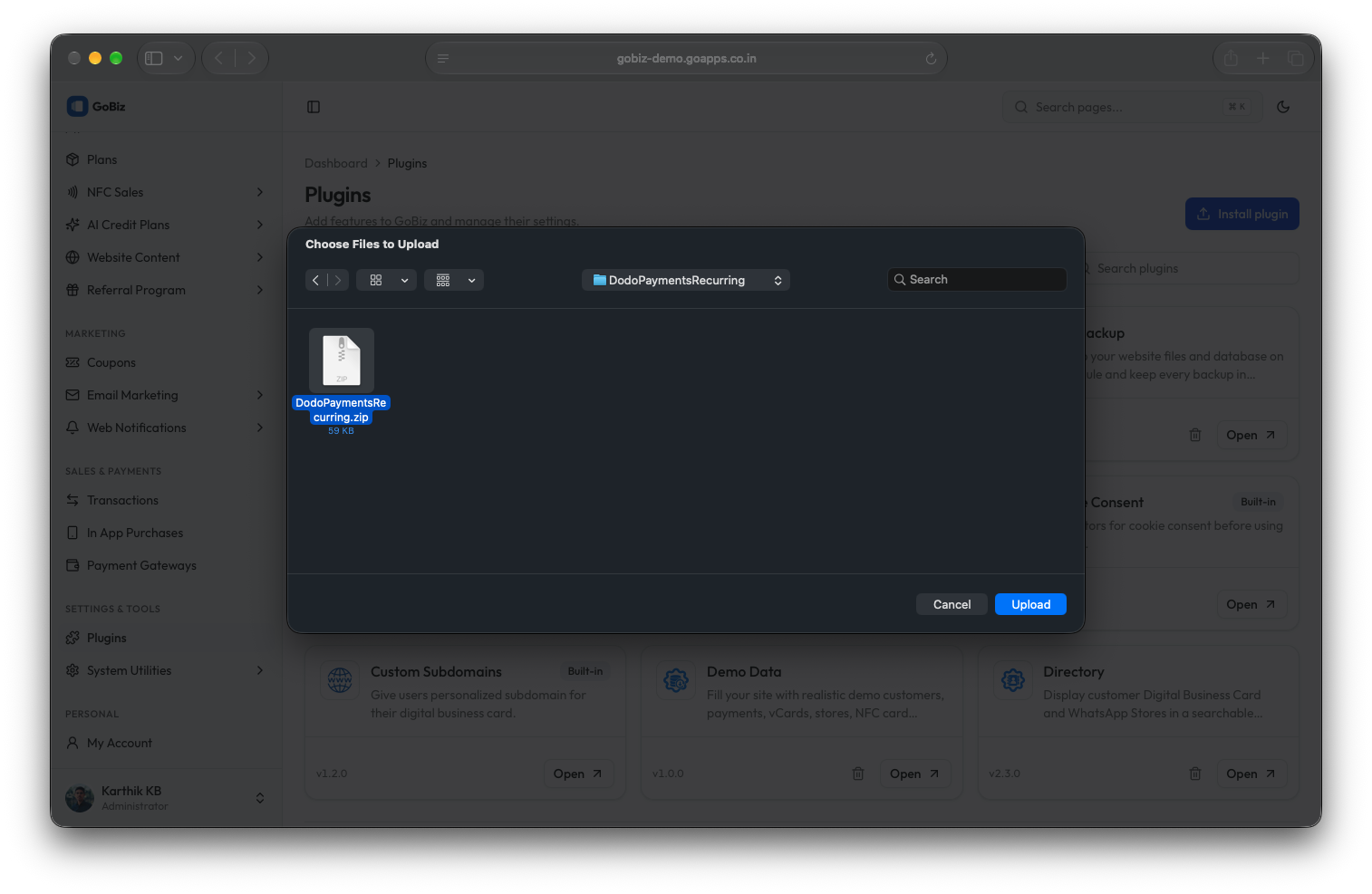Screen dimensions: 1372x894
Task: Toggle the GoBiz sidebar panel icon
Action: coord(314,107)
